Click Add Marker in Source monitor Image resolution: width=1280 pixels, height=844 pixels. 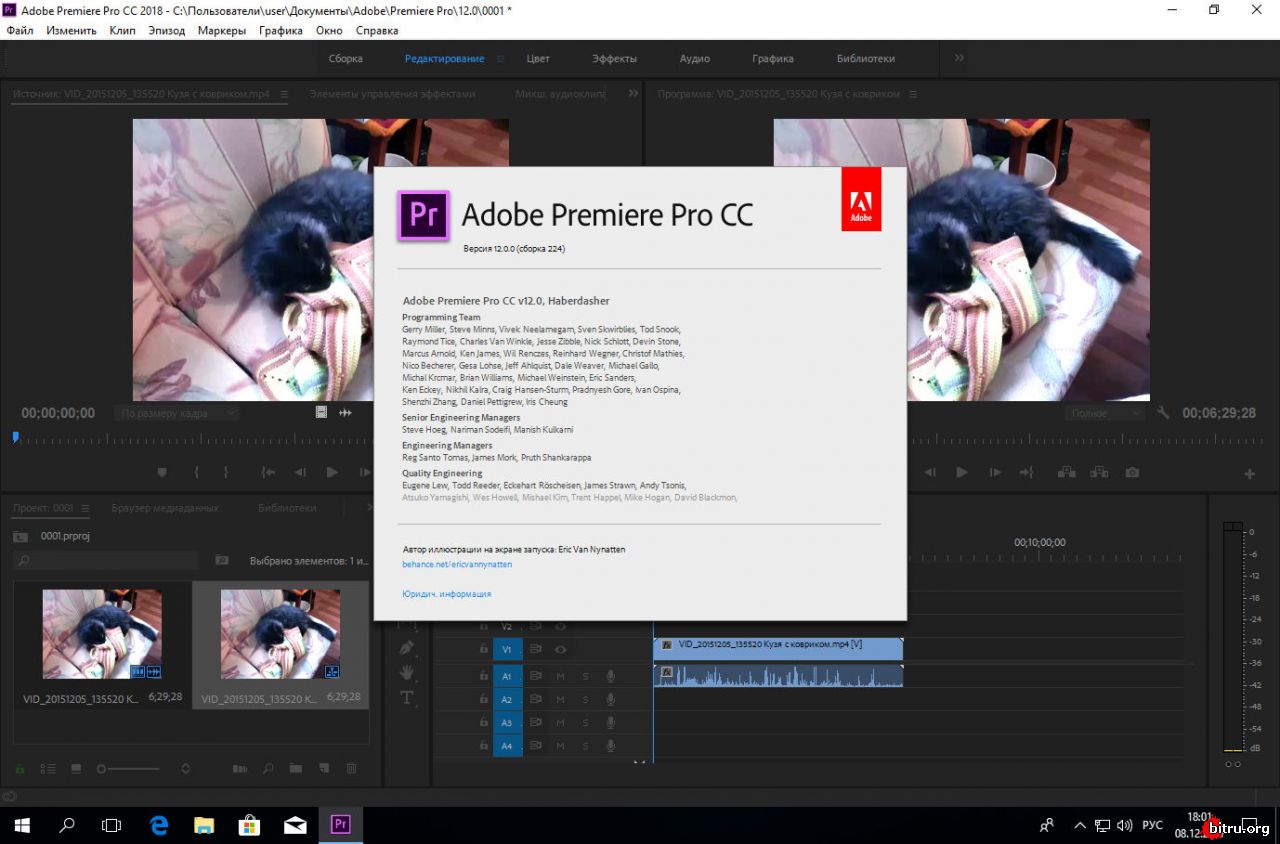163,473
